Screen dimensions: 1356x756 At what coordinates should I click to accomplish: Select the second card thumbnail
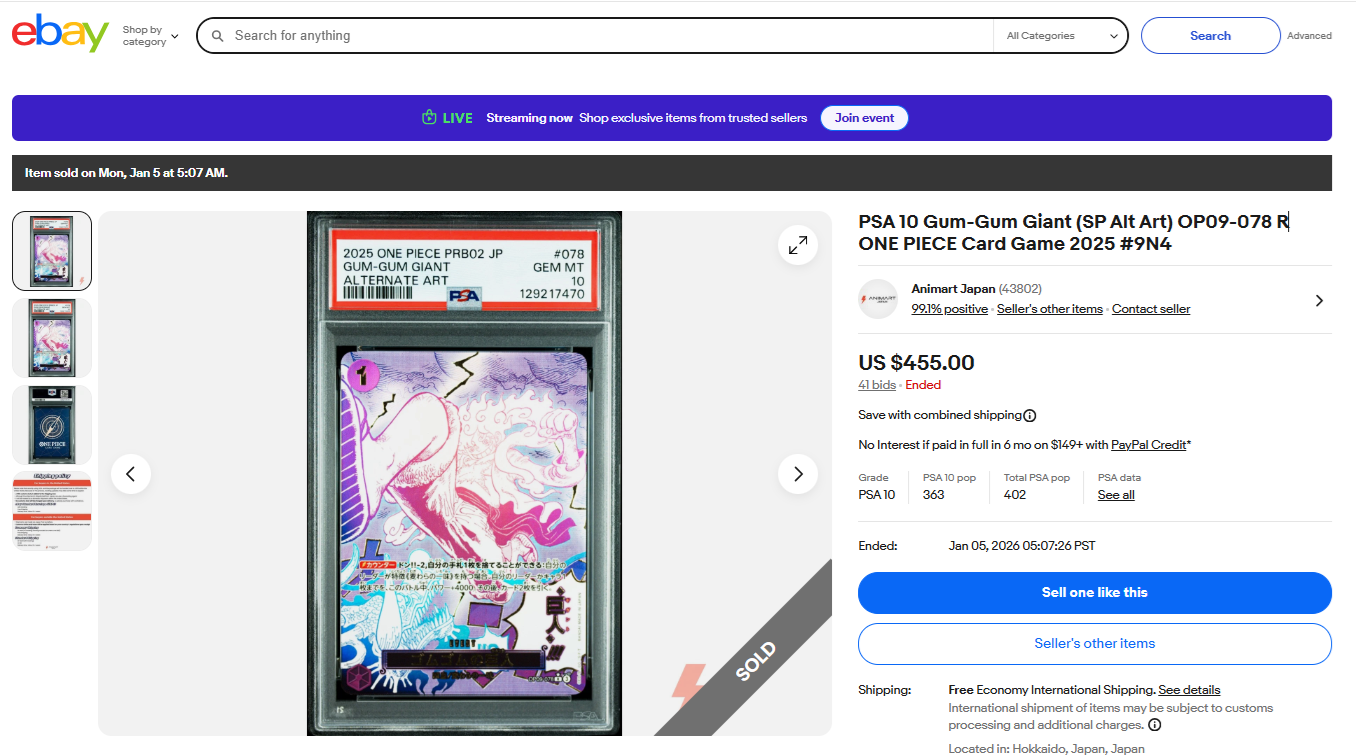[52, 337]
